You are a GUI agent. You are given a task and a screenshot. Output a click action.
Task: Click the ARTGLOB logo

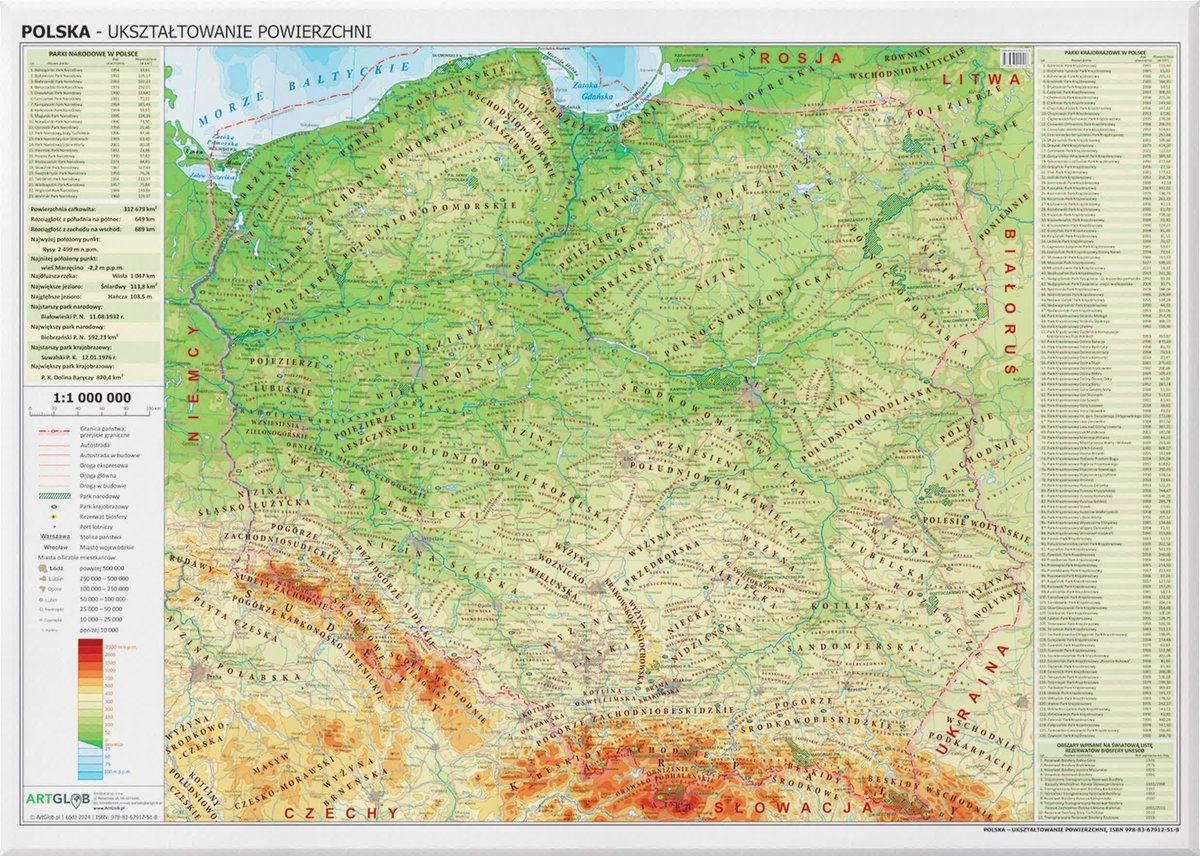coord(63,796)
